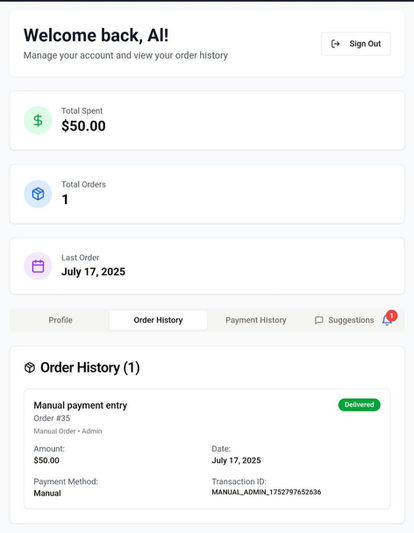This screenshot has height=533, width=414.
Task: Click the green dollar sign icon
Action: (x=38, y=120)
